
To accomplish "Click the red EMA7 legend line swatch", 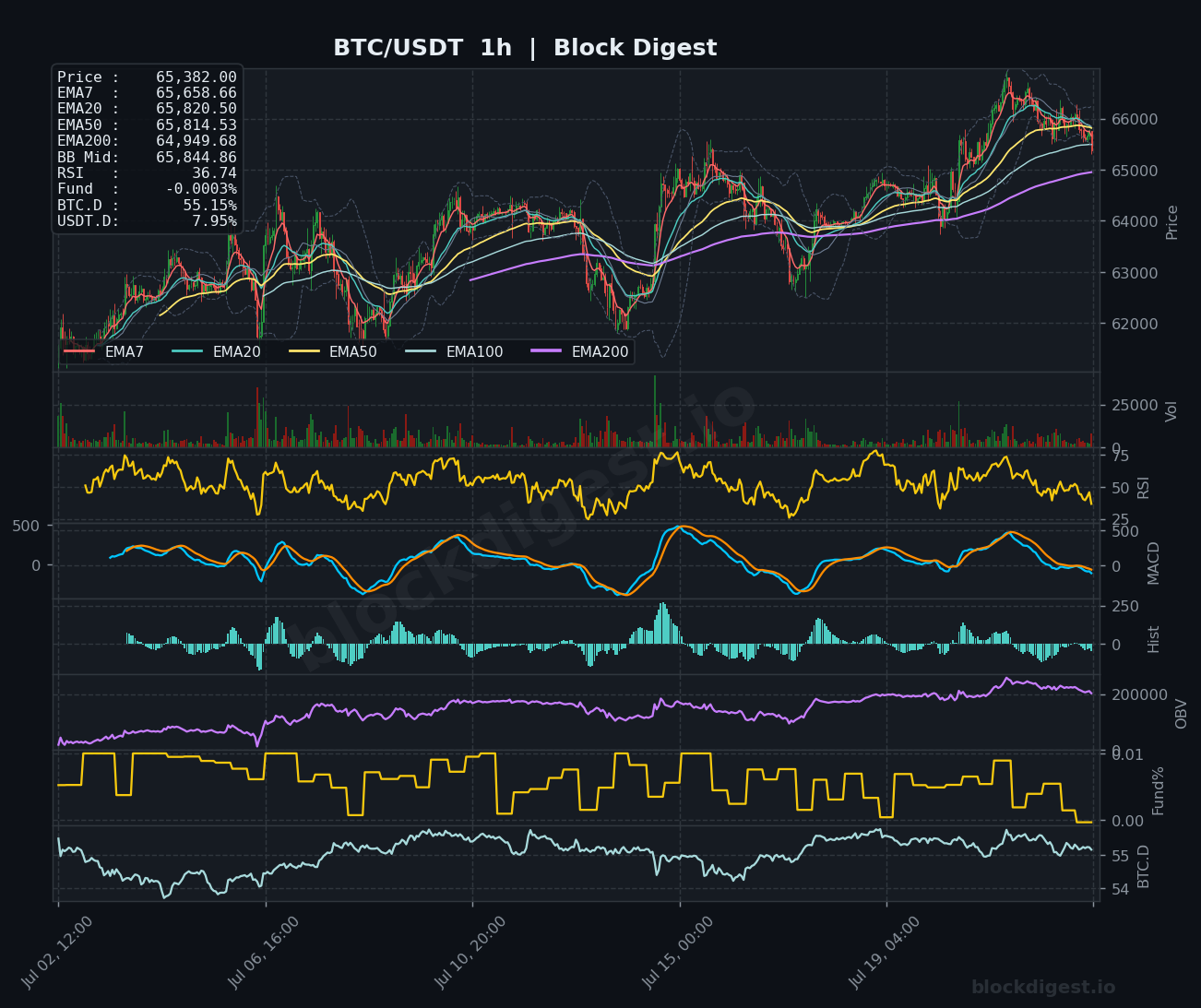I will coord(79,351).
